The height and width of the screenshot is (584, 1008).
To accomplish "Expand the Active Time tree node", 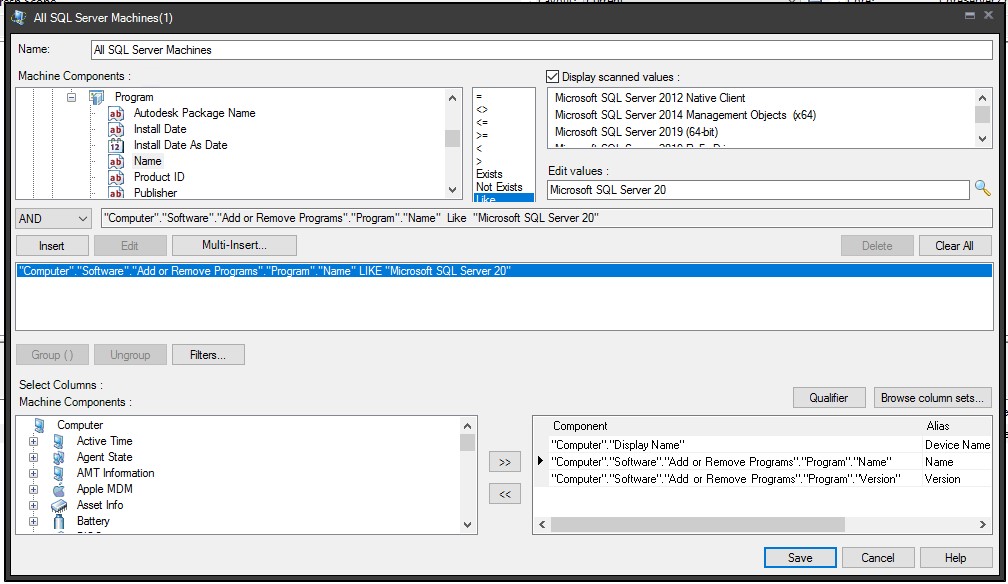I will (31, 440).
